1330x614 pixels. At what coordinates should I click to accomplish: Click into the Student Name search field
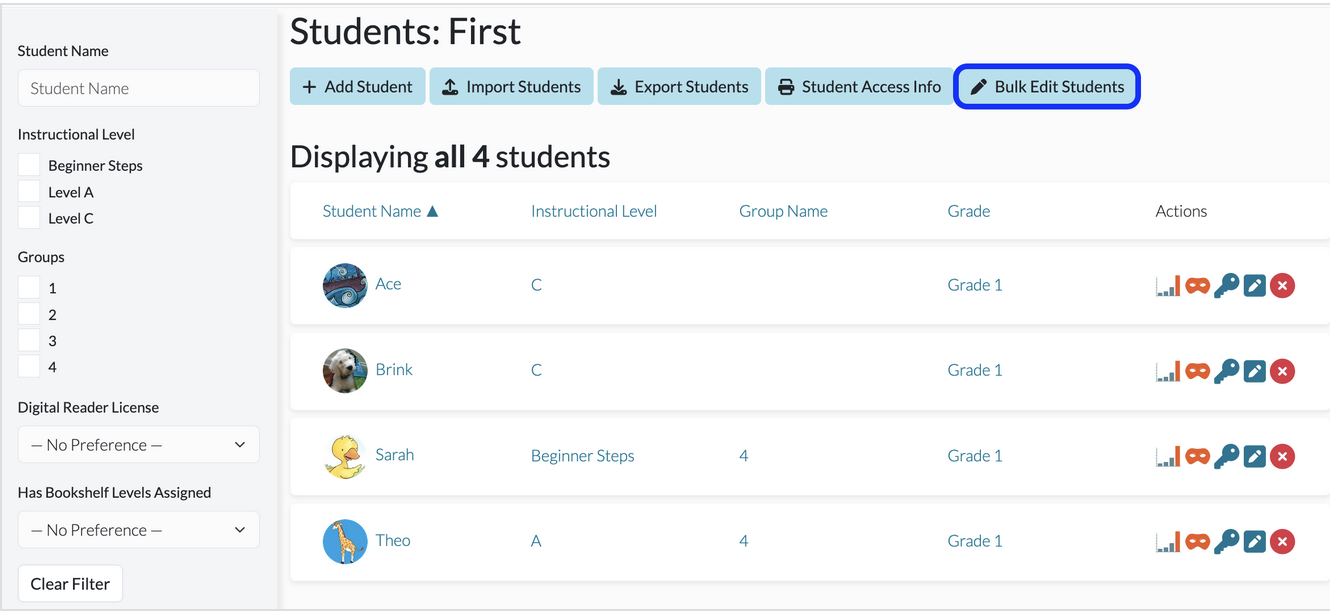138,88
